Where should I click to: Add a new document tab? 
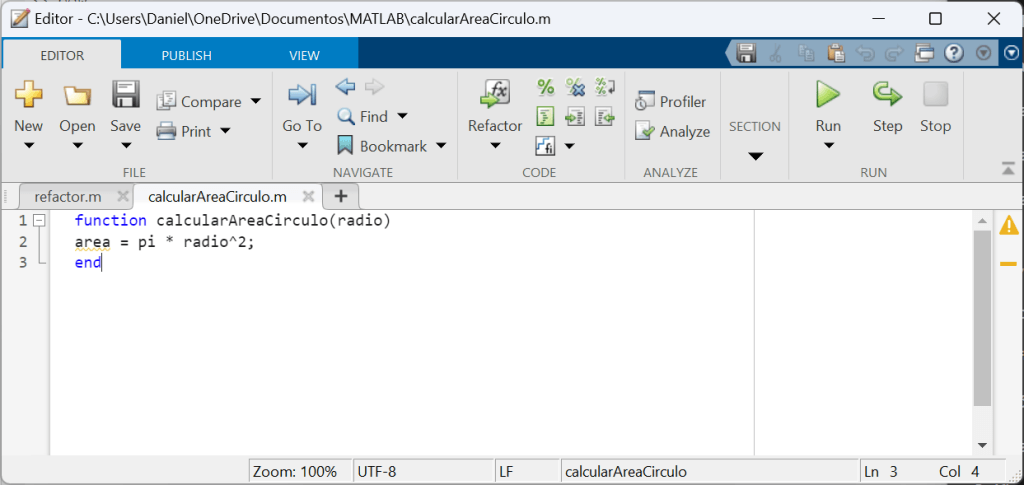coord(340,196)
